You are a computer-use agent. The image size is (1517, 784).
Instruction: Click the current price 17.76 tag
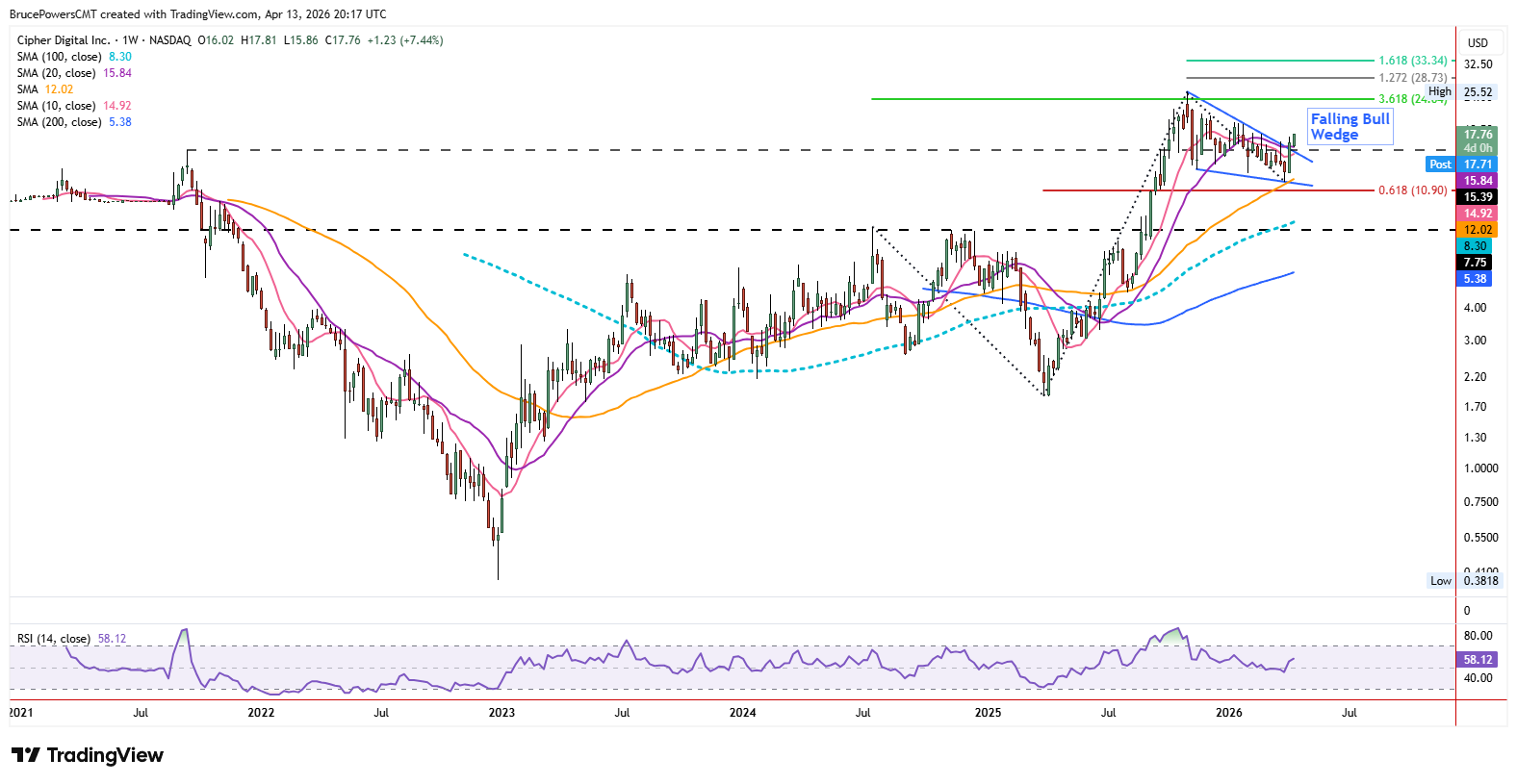[x=1478, y=136]
